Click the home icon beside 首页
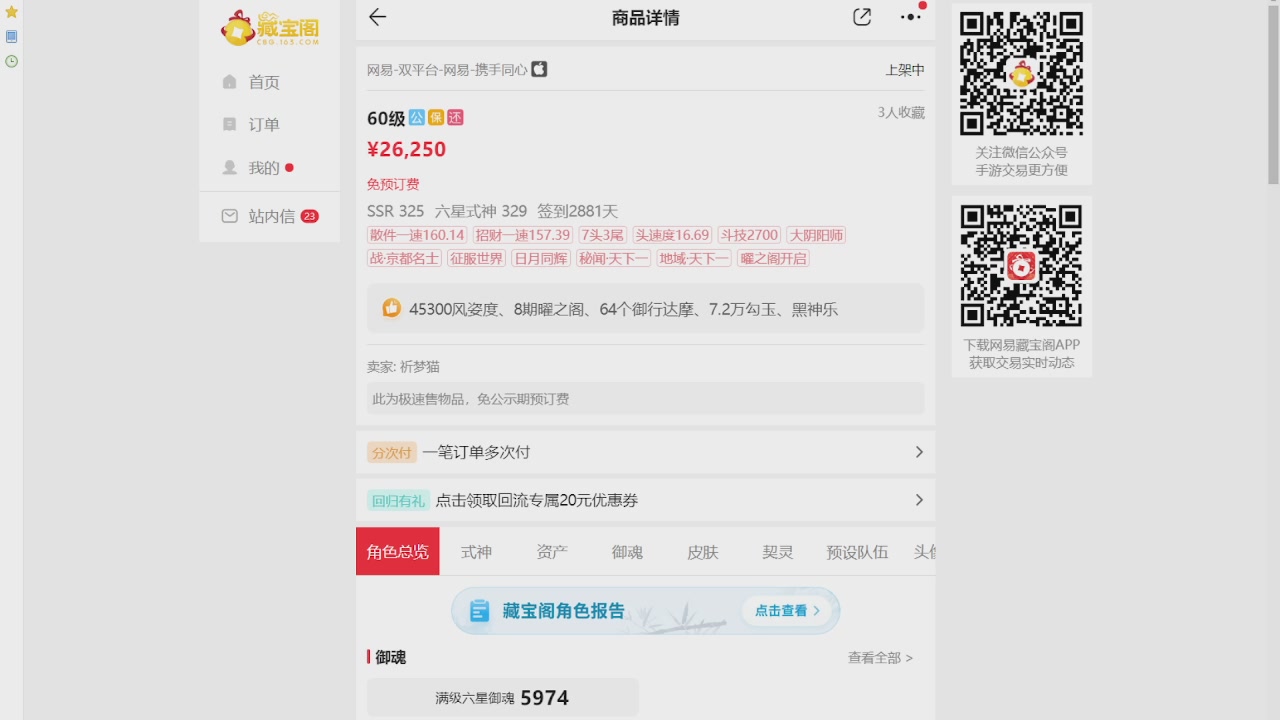 (x=230, y=82)
